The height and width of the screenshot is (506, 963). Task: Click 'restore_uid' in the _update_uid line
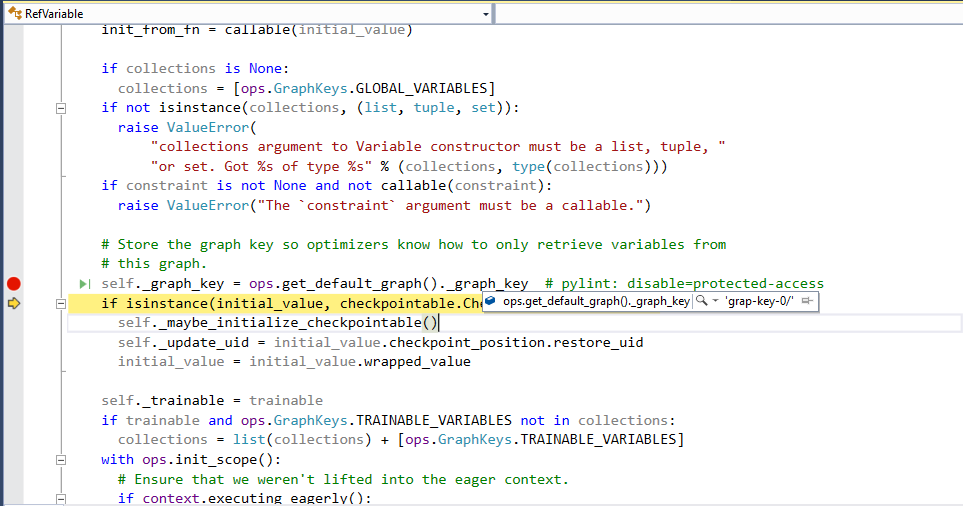[x=598, y=342]
